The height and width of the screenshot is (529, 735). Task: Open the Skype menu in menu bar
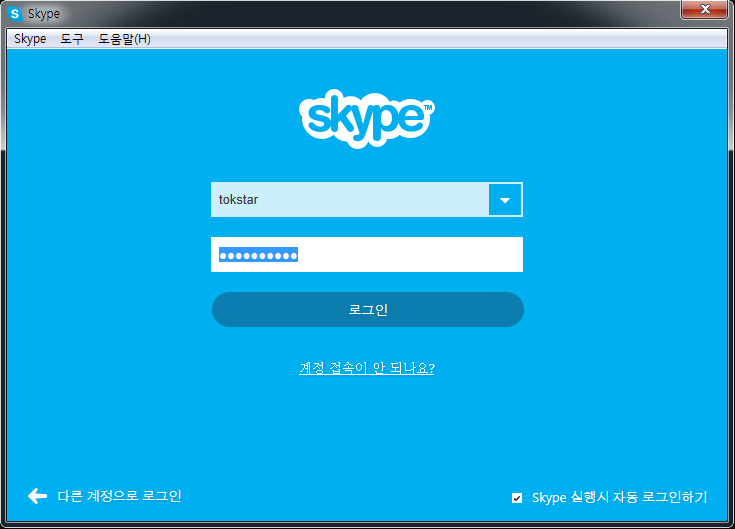pos(30,39)
